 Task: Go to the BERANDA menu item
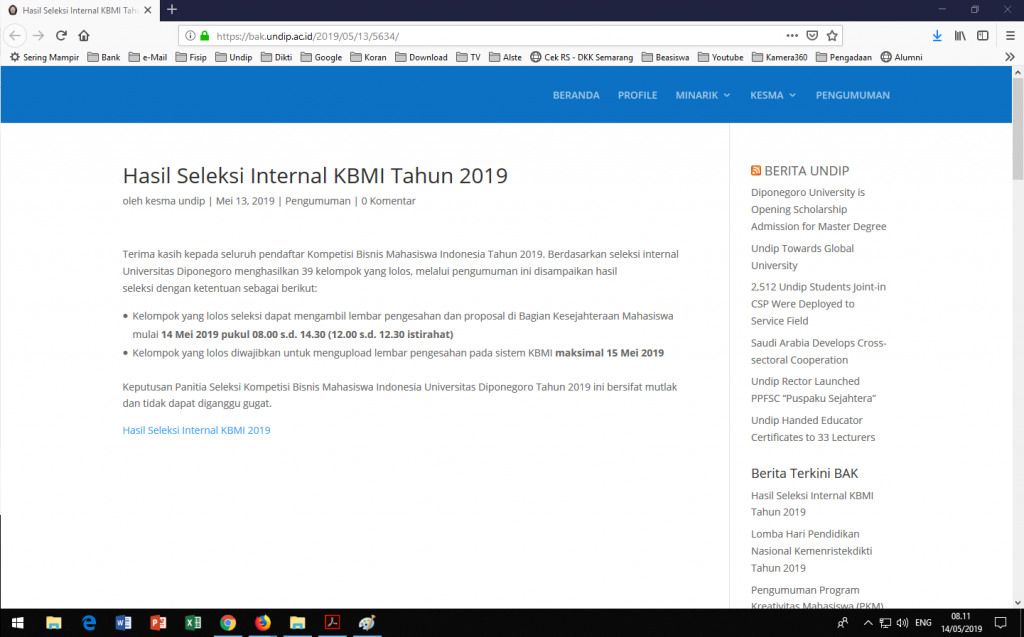click(576, 95)
